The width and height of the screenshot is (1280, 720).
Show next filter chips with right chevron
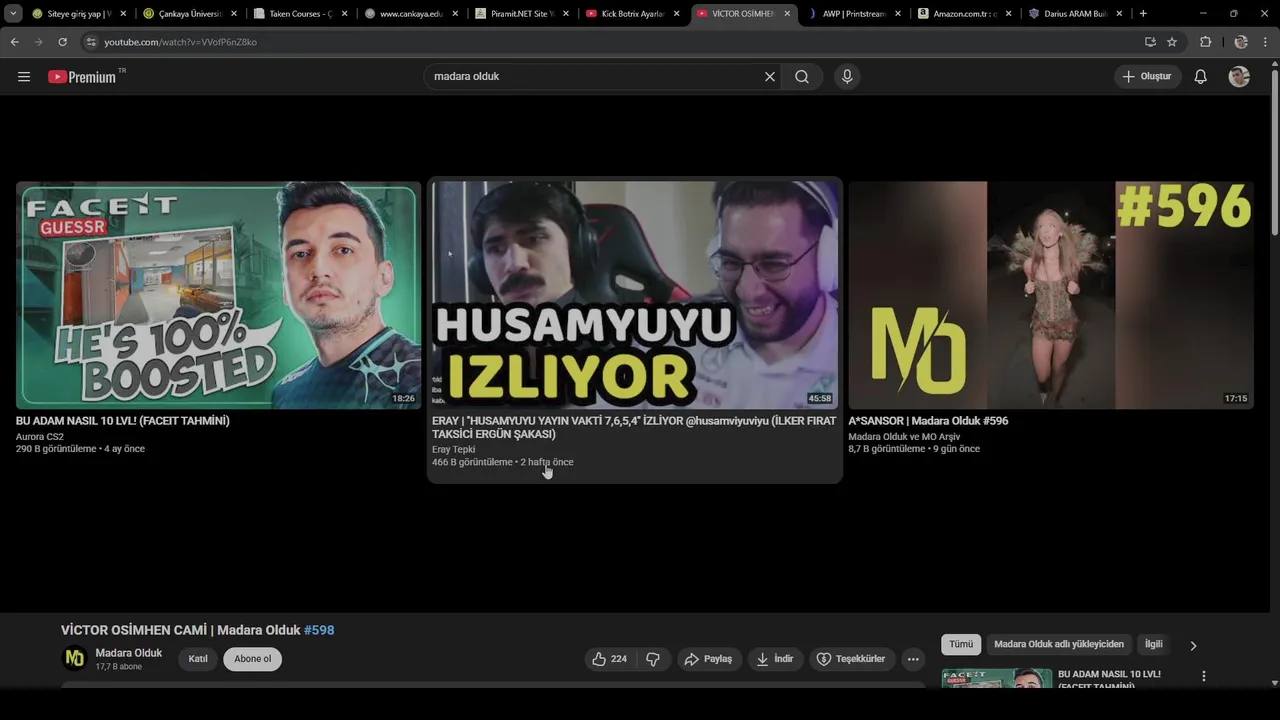(1193, 646)
